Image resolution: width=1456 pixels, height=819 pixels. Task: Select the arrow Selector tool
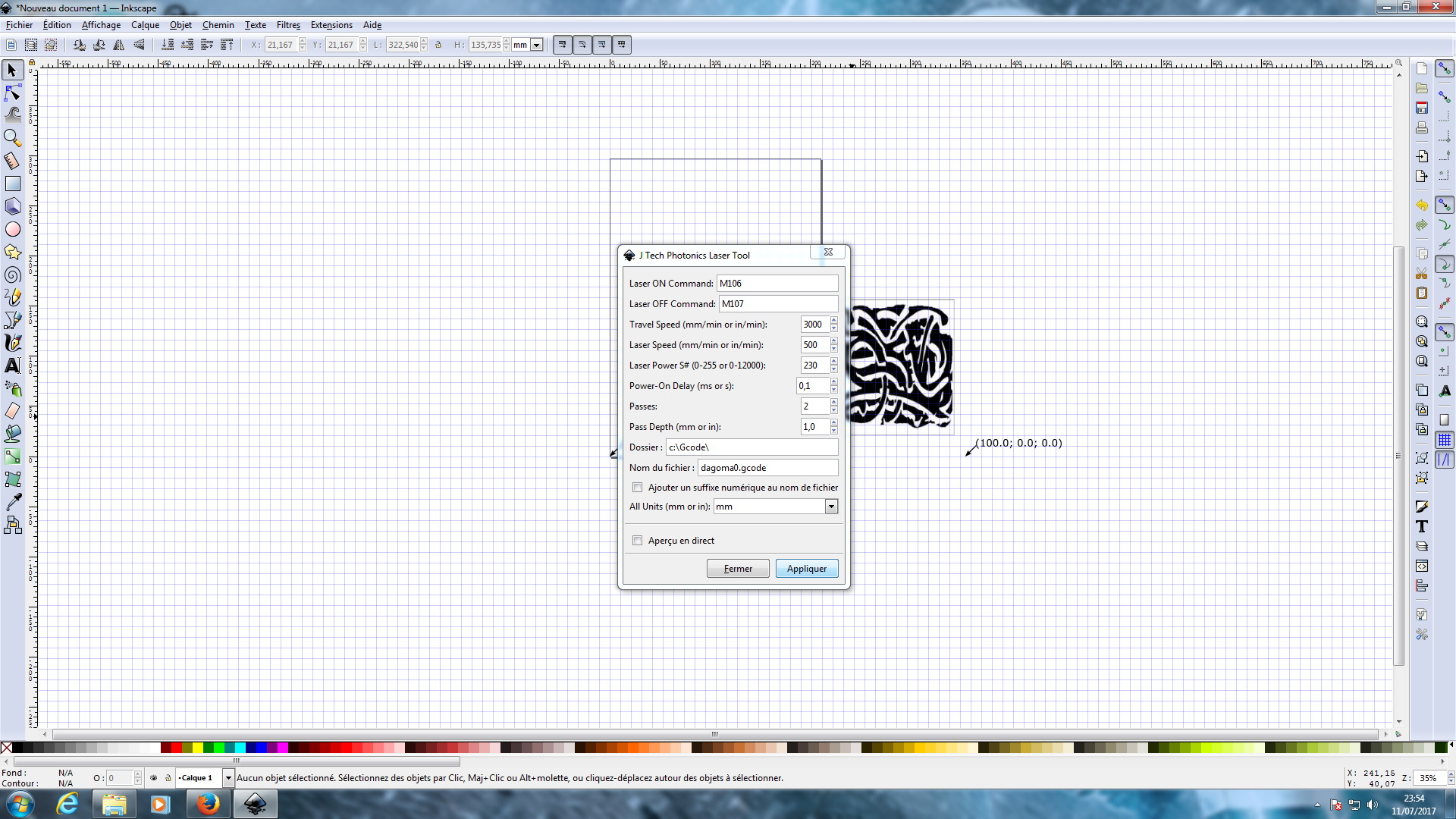point(12,71)
